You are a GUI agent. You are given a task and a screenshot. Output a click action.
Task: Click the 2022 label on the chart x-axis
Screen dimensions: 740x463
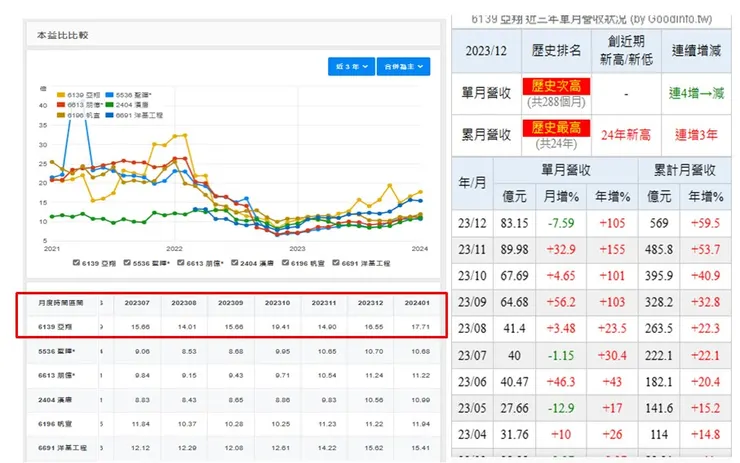tap(174, 248)
